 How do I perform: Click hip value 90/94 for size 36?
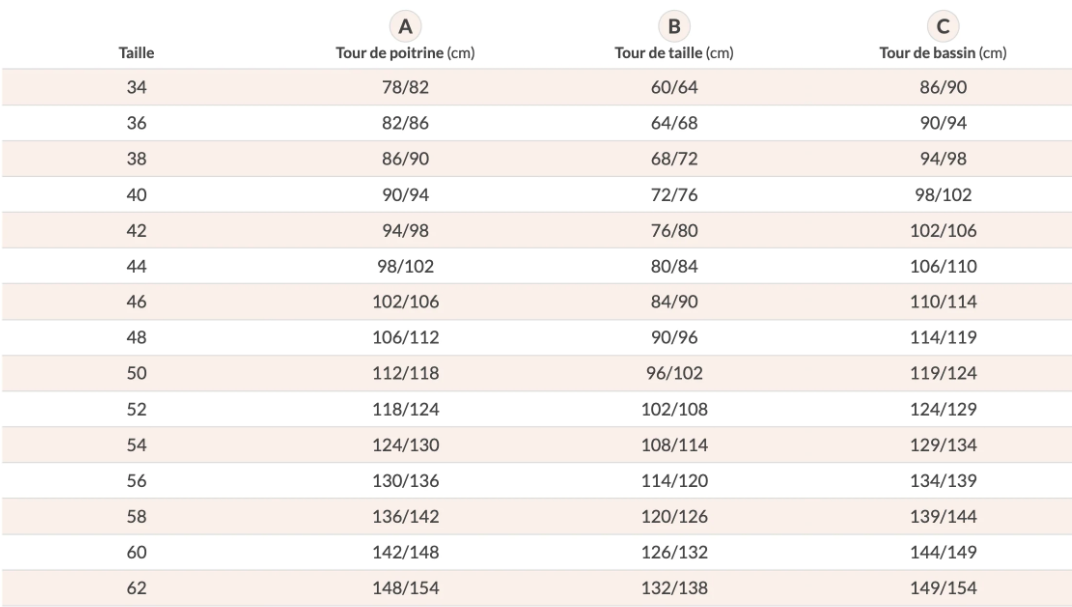(x=941, y=124)
